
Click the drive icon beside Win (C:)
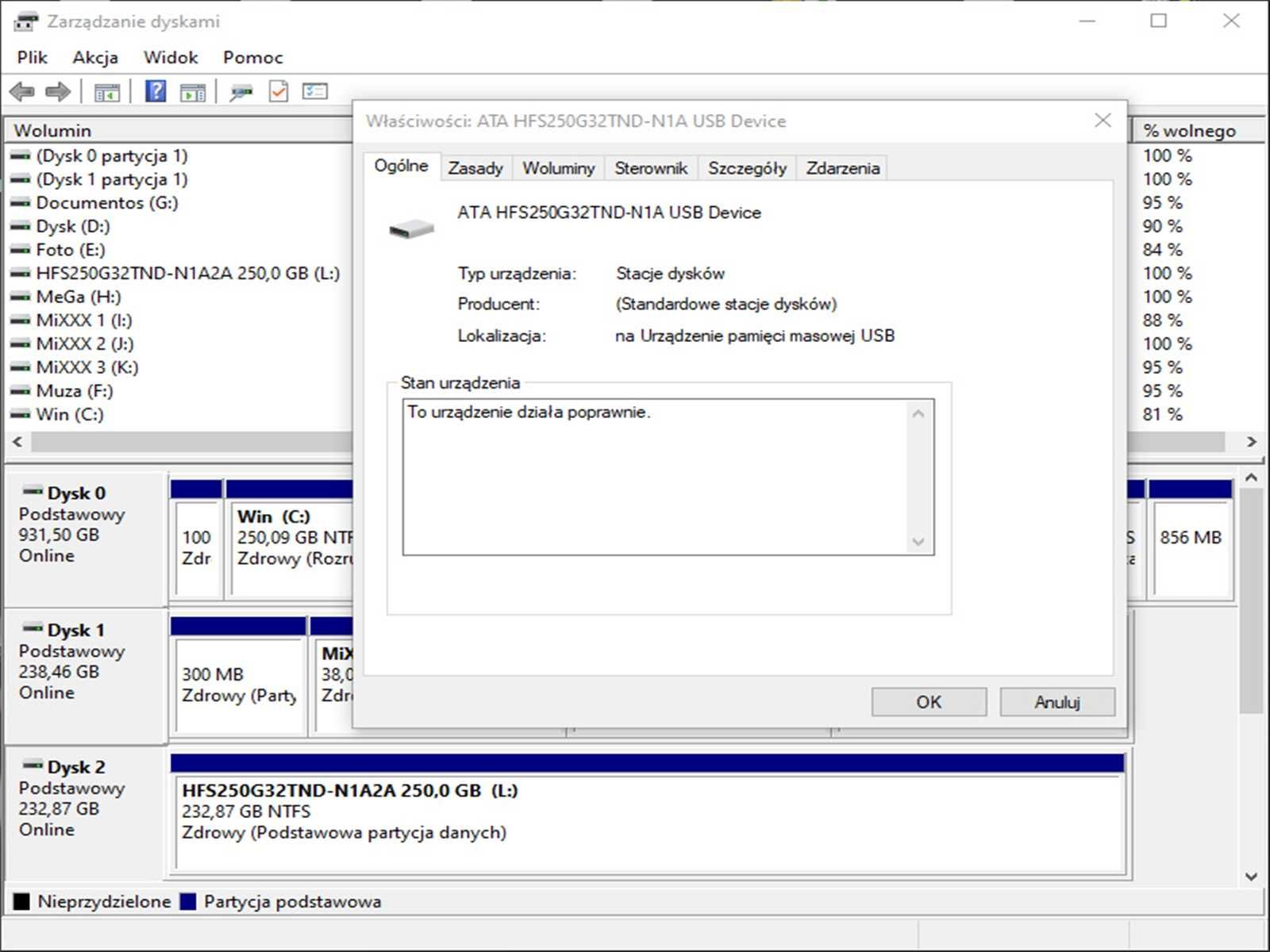click(20, 414)
